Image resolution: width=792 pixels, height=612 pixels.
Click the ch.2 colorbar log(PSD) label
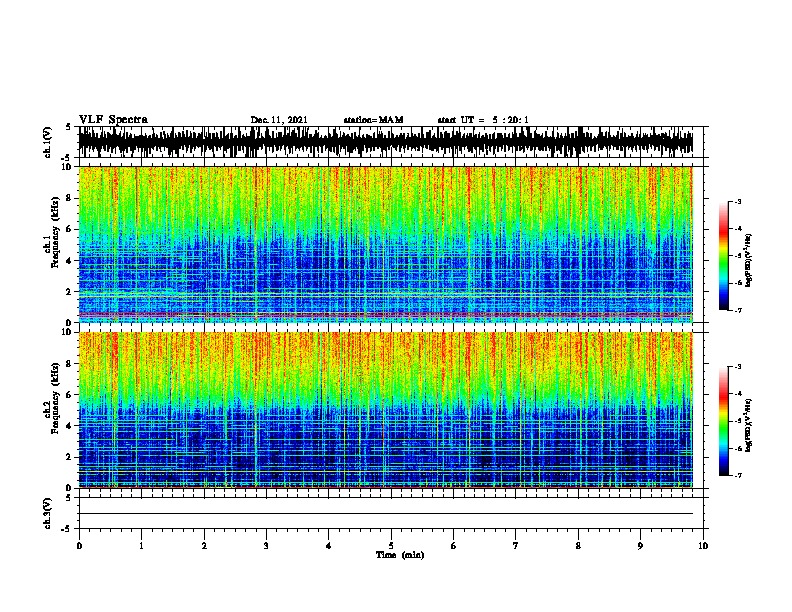pyautogui.click(x=749, y=425)
